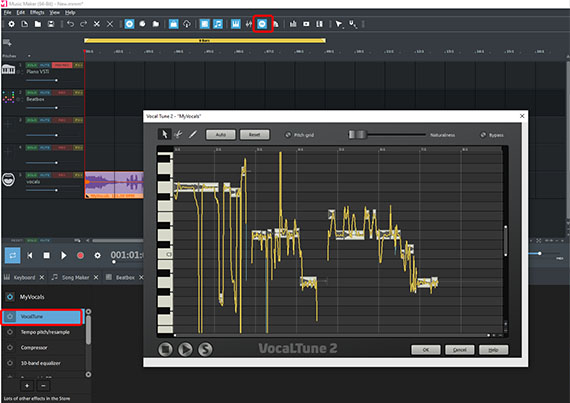Click the add track icon above track list
570x403 pixels.
7,43
